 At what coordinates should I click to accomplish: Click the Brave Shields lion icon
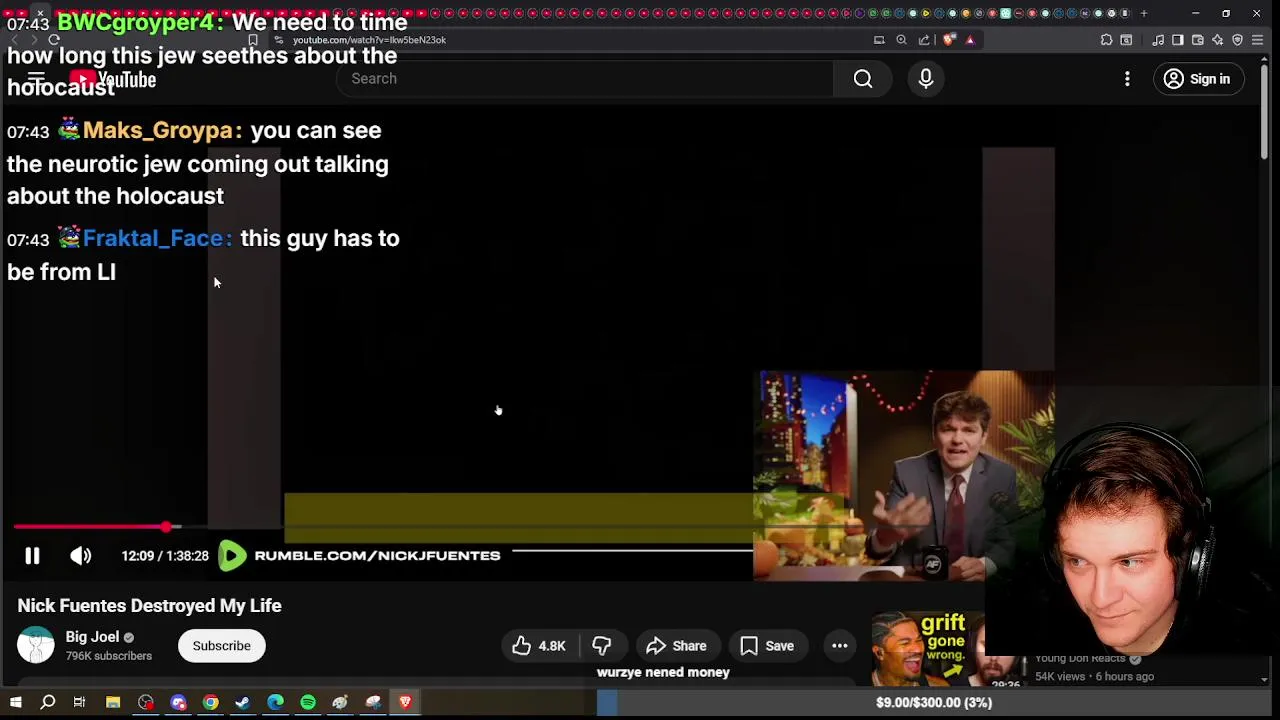coord(948,40)
